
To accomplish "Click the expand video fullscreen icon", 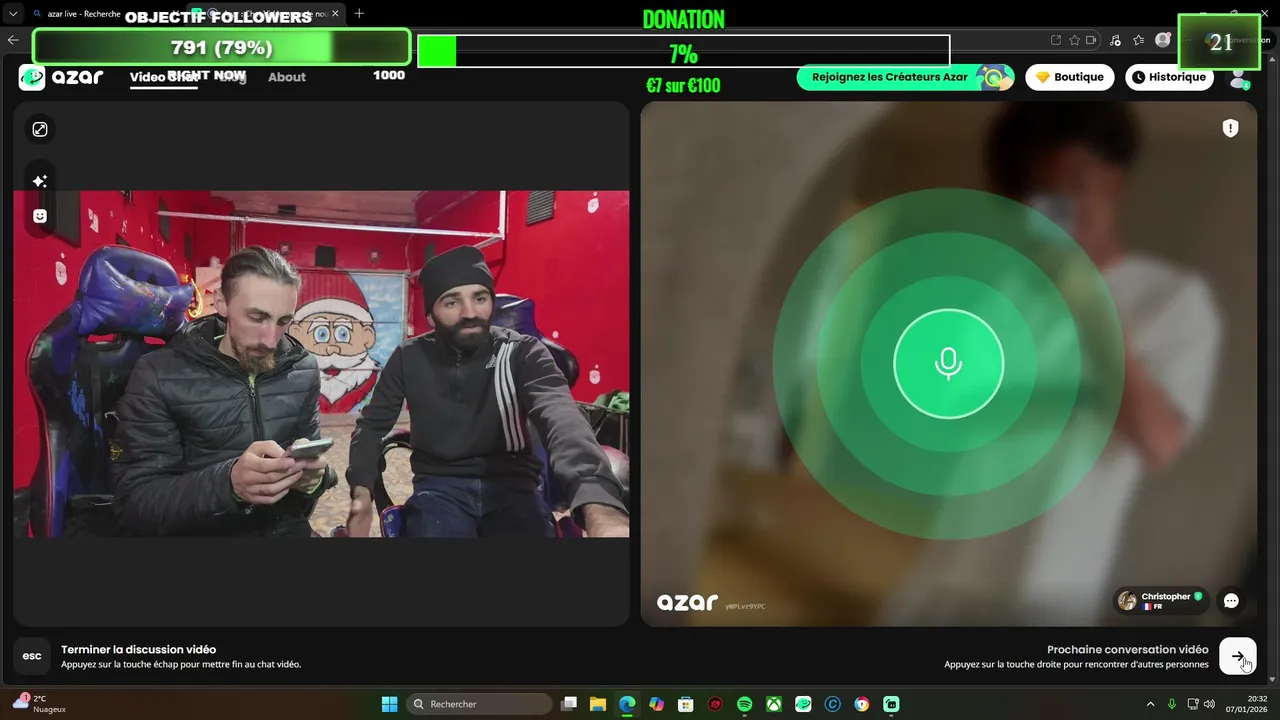I will pyautogui.click(x=40, y=129).
